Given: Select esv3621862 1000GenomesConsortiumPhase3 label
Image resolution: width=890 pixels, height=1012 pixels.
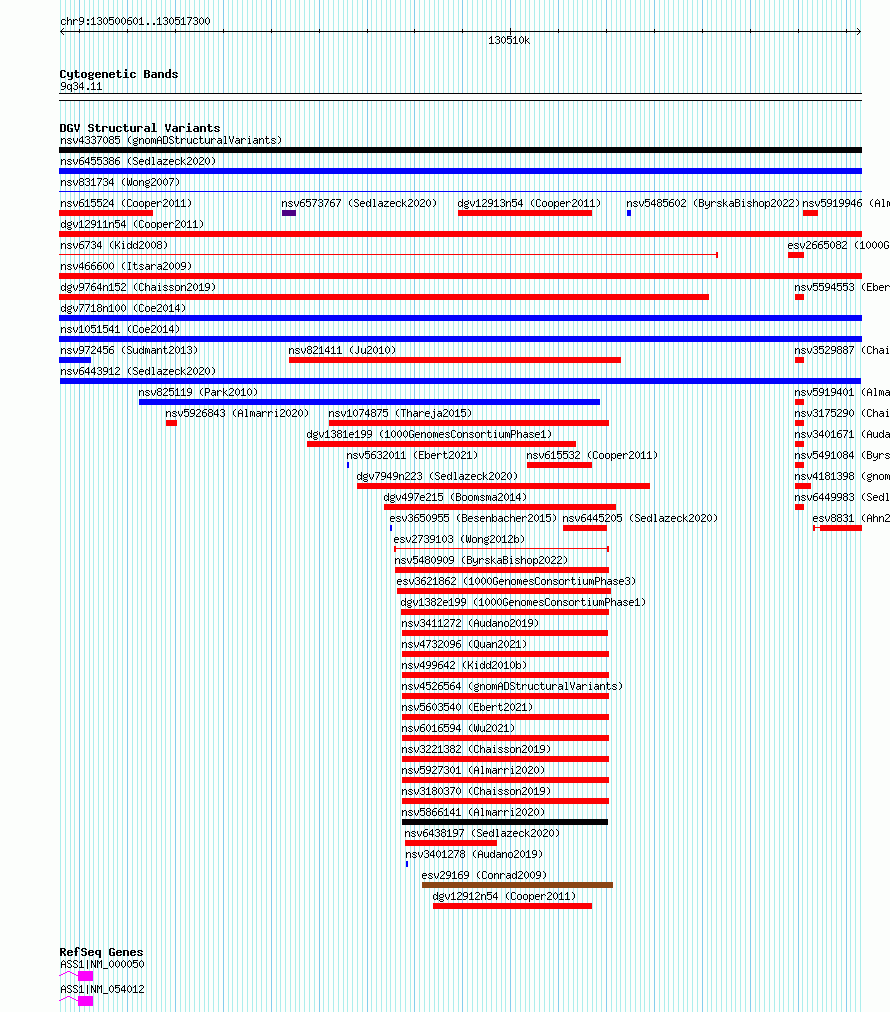Looking at the screenshot, I should [516, 581].
